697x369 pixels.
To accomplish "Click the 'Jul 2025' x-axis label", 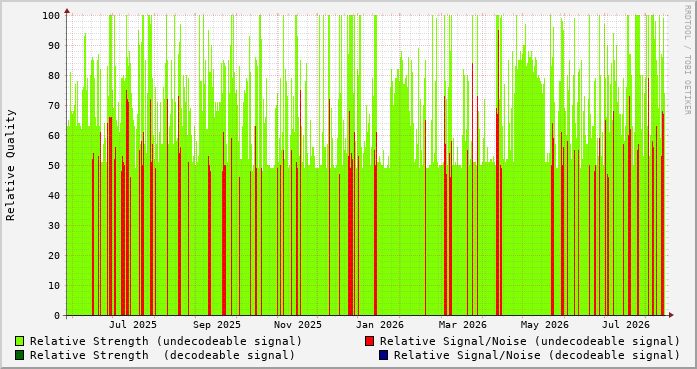I will pyautogui.click(x=133, y=325).
